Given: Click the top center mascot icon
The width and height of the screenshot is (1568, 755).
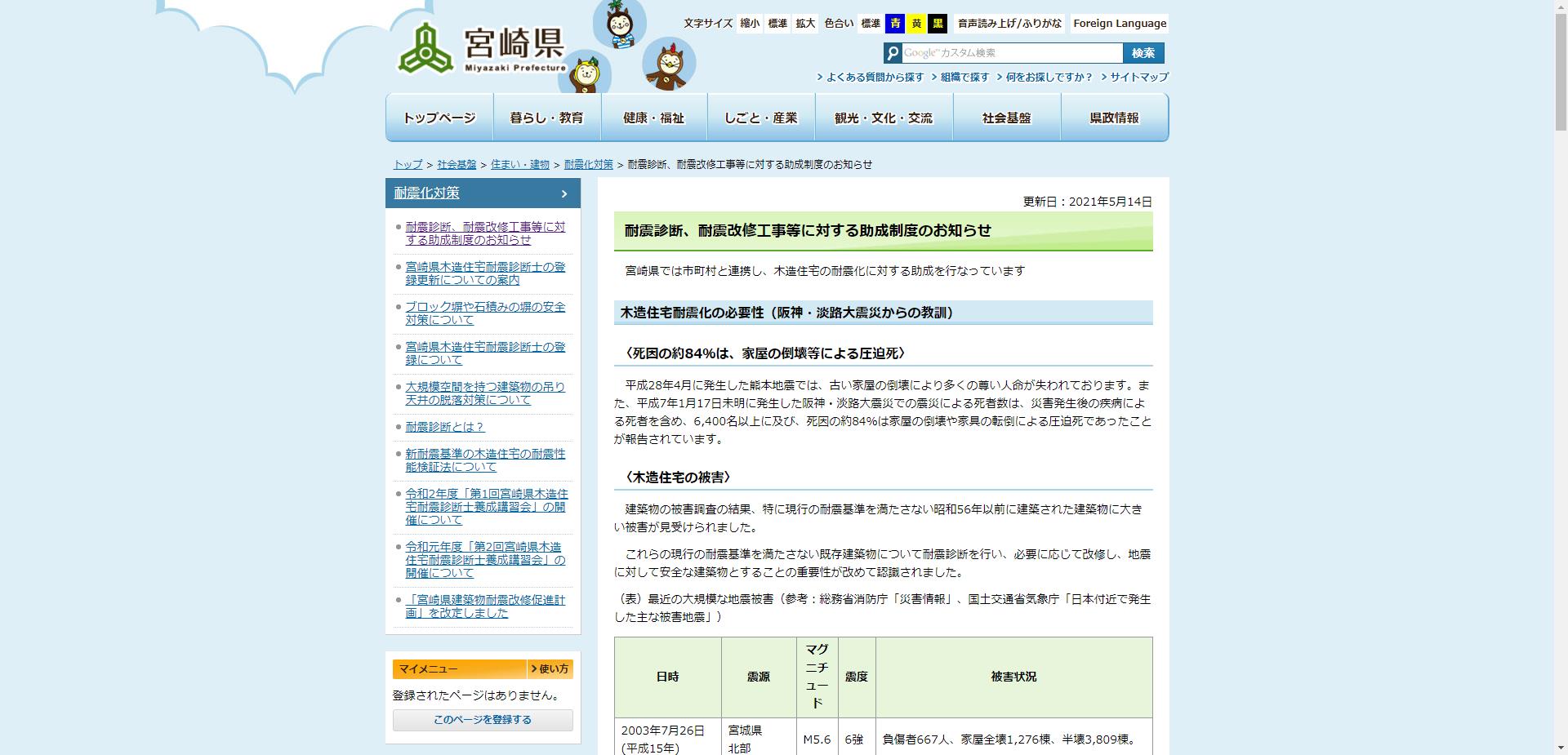Looking at the screenshot, I should coord(618,24).
